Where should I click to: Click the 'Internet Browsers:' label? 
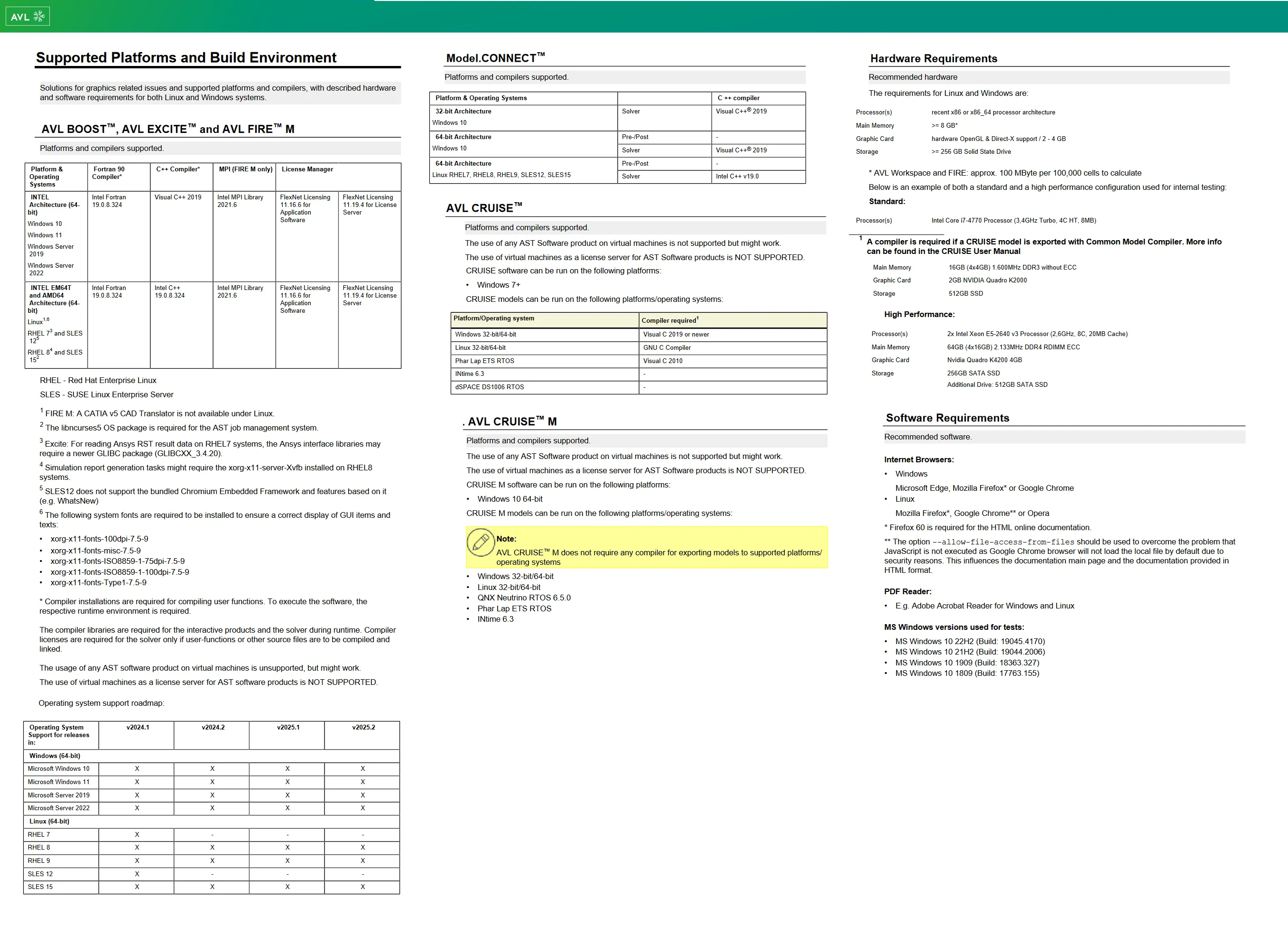(918, 460)
